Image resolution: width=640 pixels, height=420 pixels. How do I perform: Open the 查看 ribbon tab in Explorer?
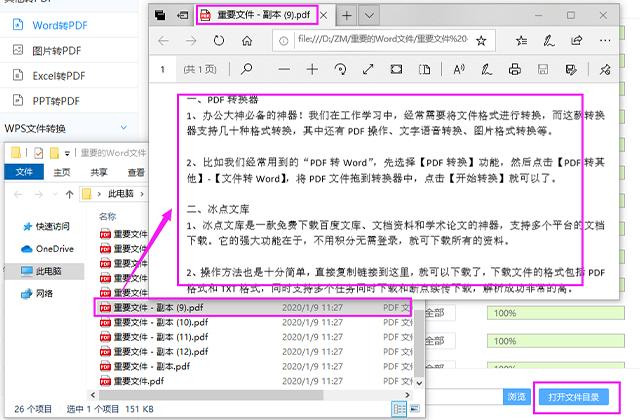click(136, 172)
